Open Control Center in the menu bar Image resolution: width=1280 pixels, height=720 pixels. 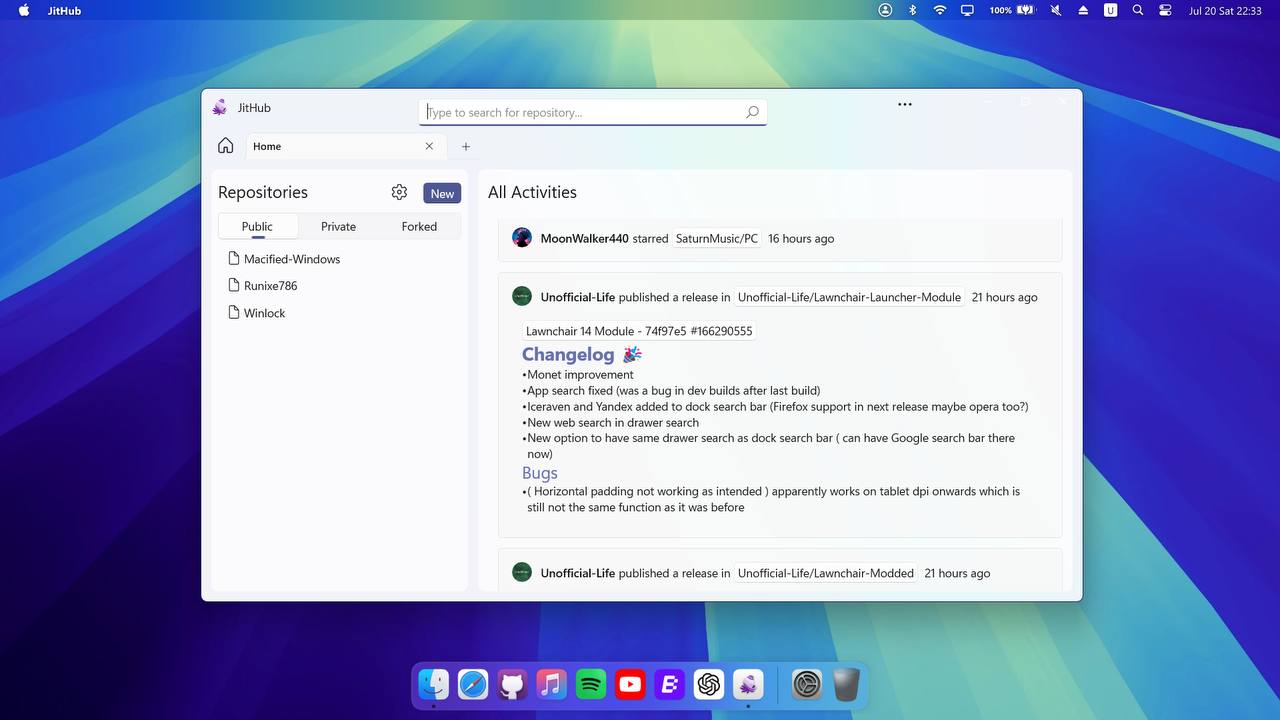click(1165, 10)
